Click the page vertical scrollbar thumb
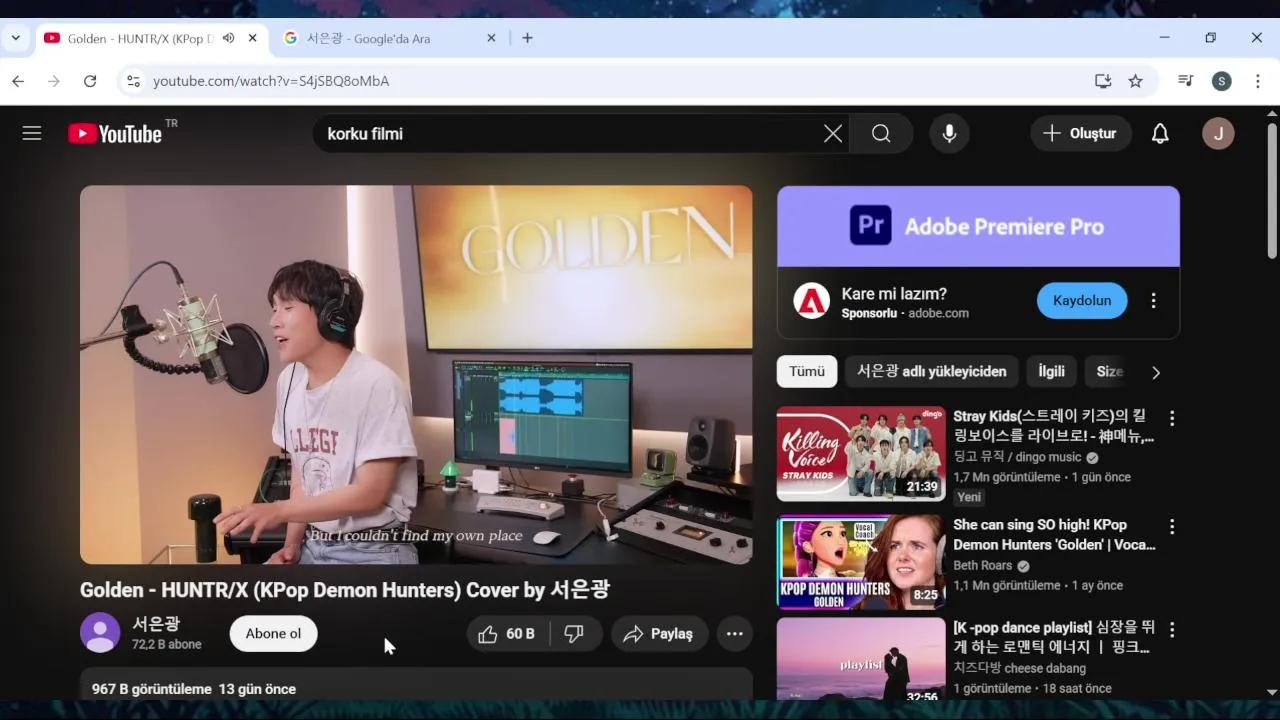 (1271, 190)
